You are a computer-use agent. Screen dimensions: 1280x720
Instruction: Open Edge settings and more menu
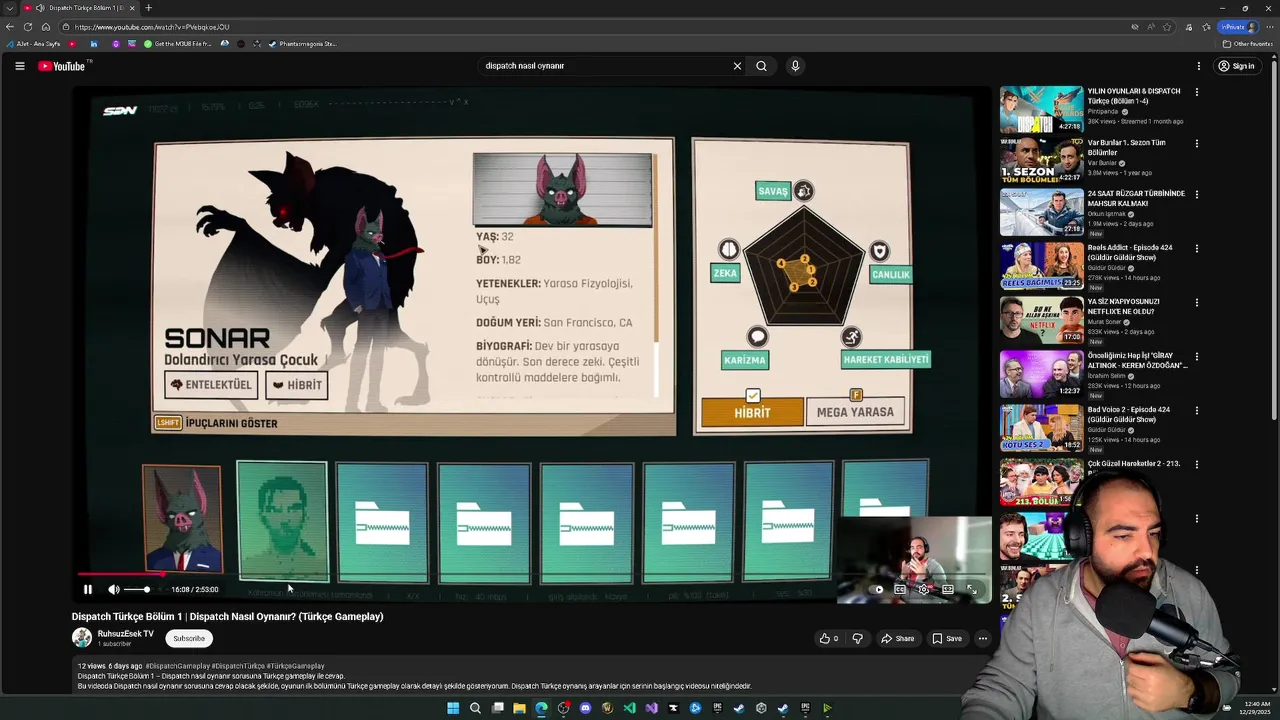(x=1269, y=27)
